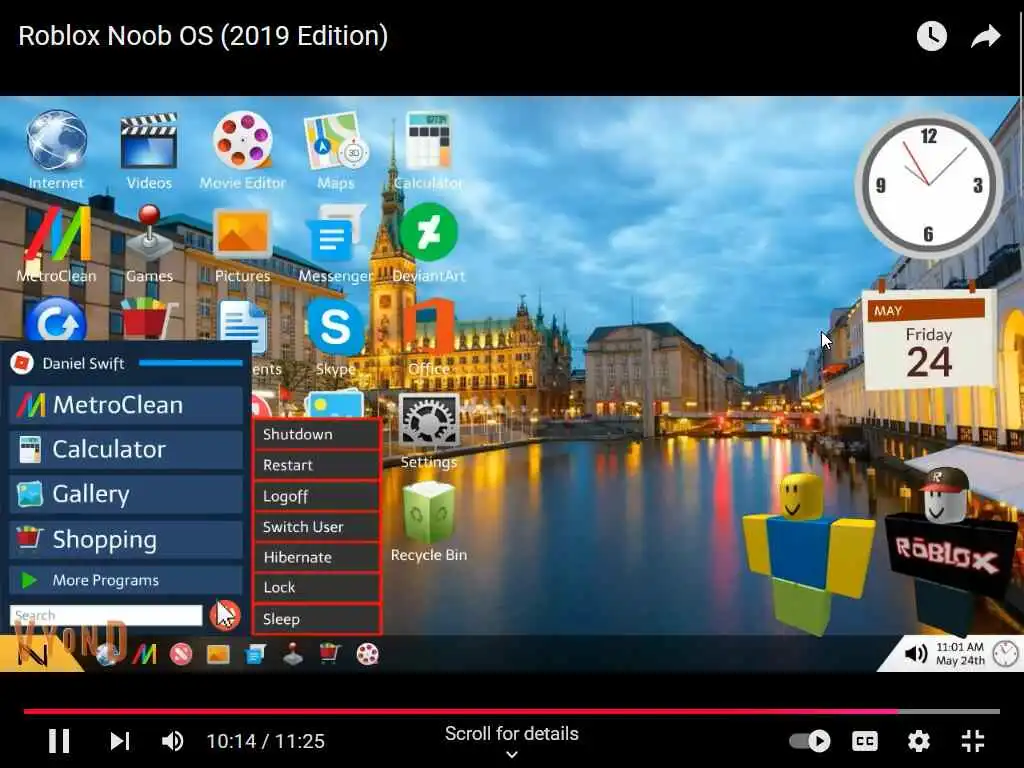Open the Games joystick desktop icon
The image size is (1024, 768).
tap(150, 232)
